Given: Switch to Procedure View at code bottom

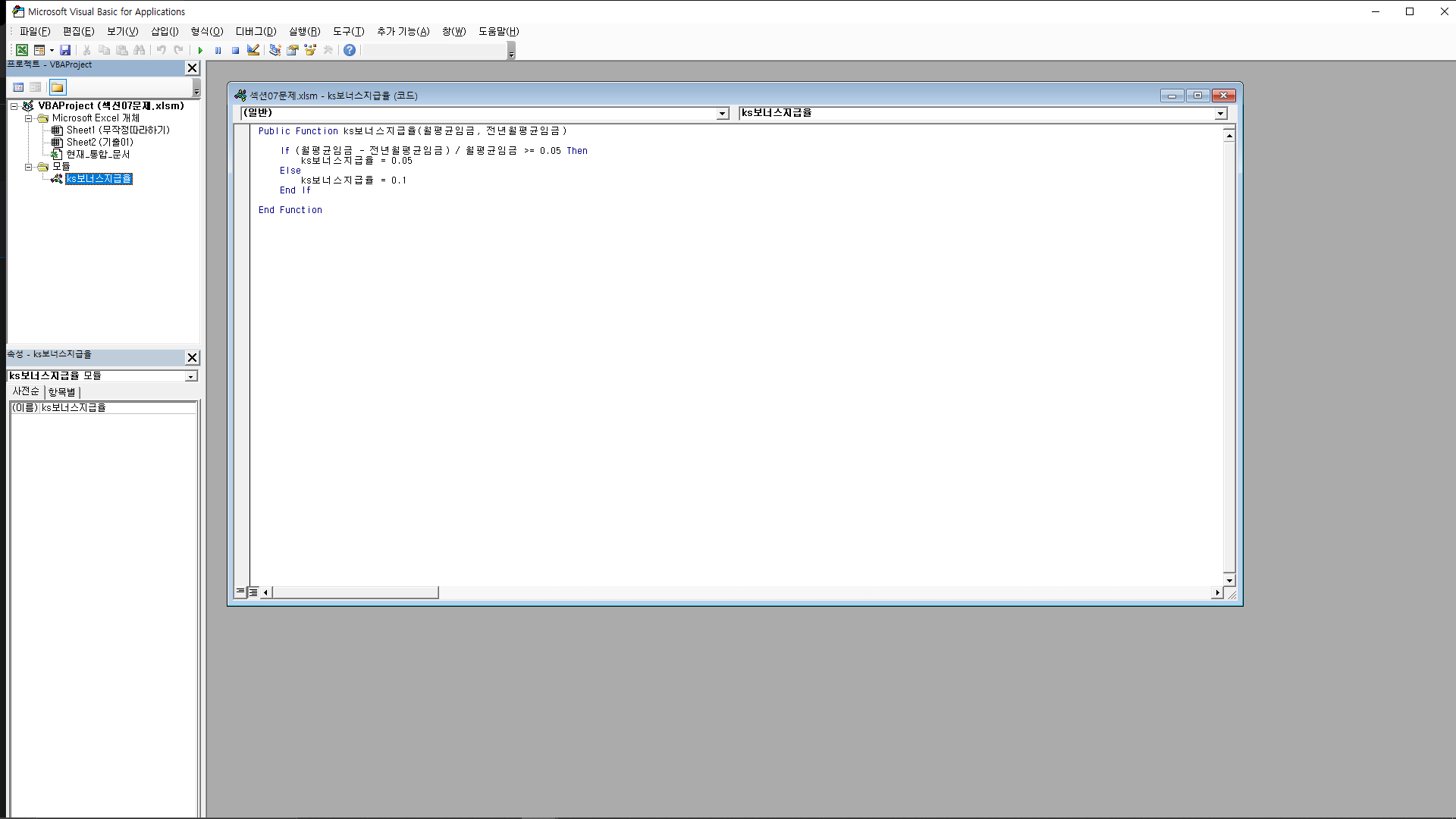Looking at the screenshot, I should click(x=240, y=591).
